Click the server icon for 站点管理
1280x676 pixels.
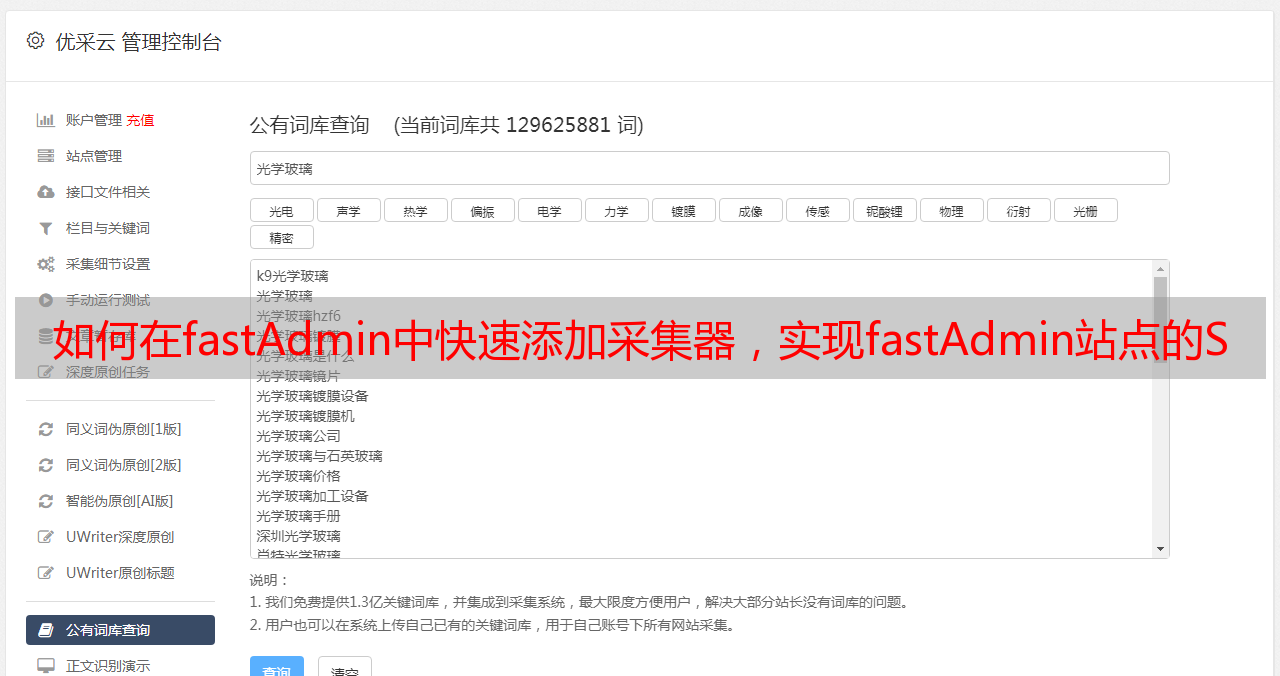(46, 156)
